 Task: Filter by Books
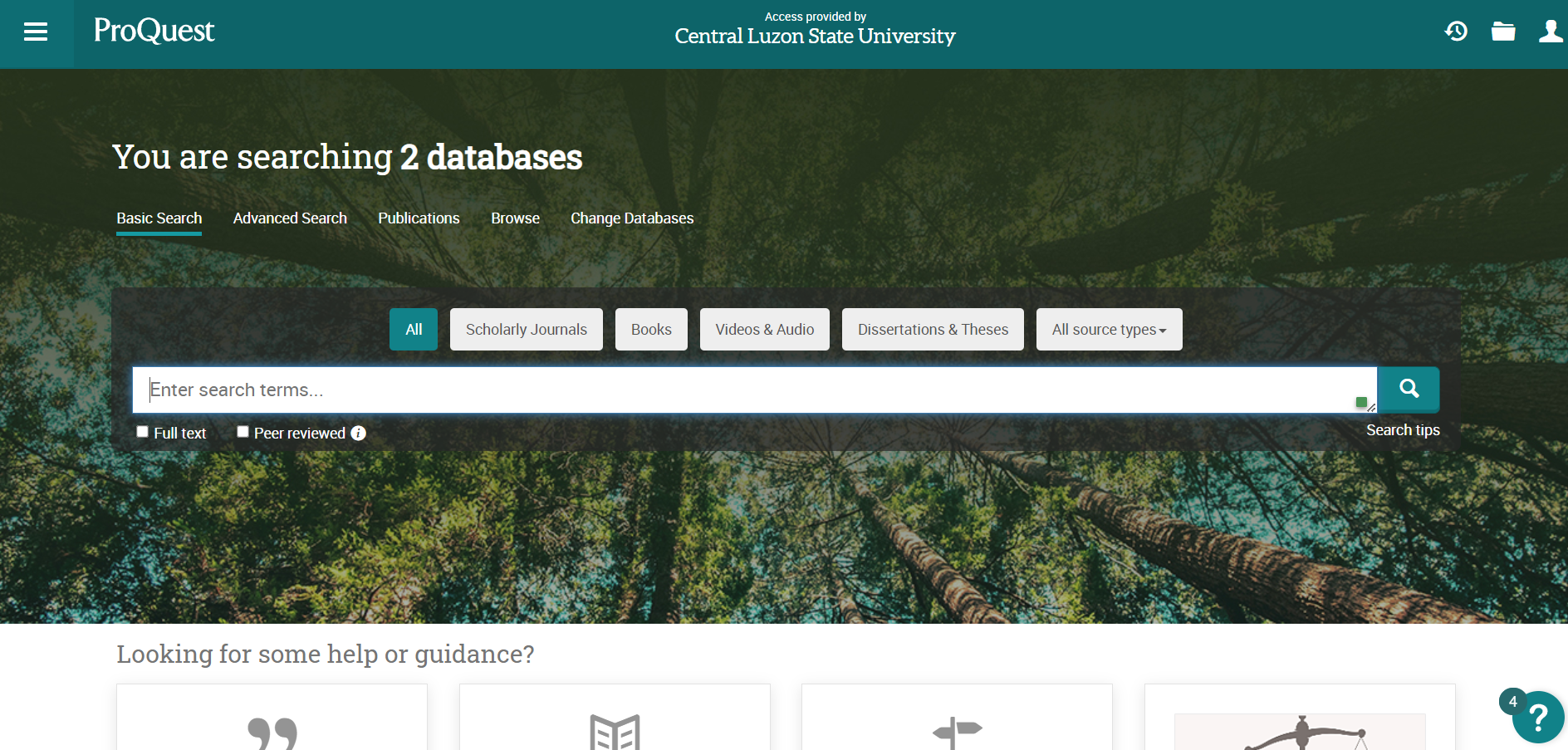[651, 330]
